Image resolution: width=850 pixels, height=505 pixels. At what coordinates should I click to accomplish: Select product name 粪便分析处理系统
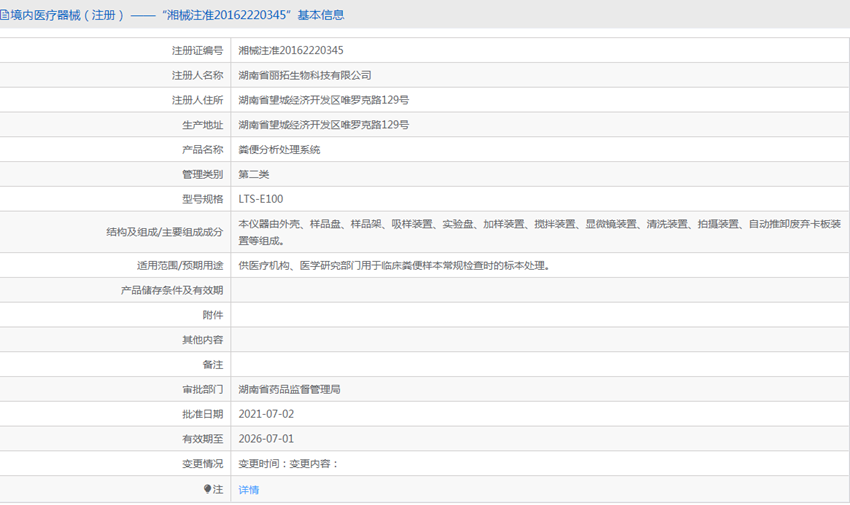(x=279, y=150)
